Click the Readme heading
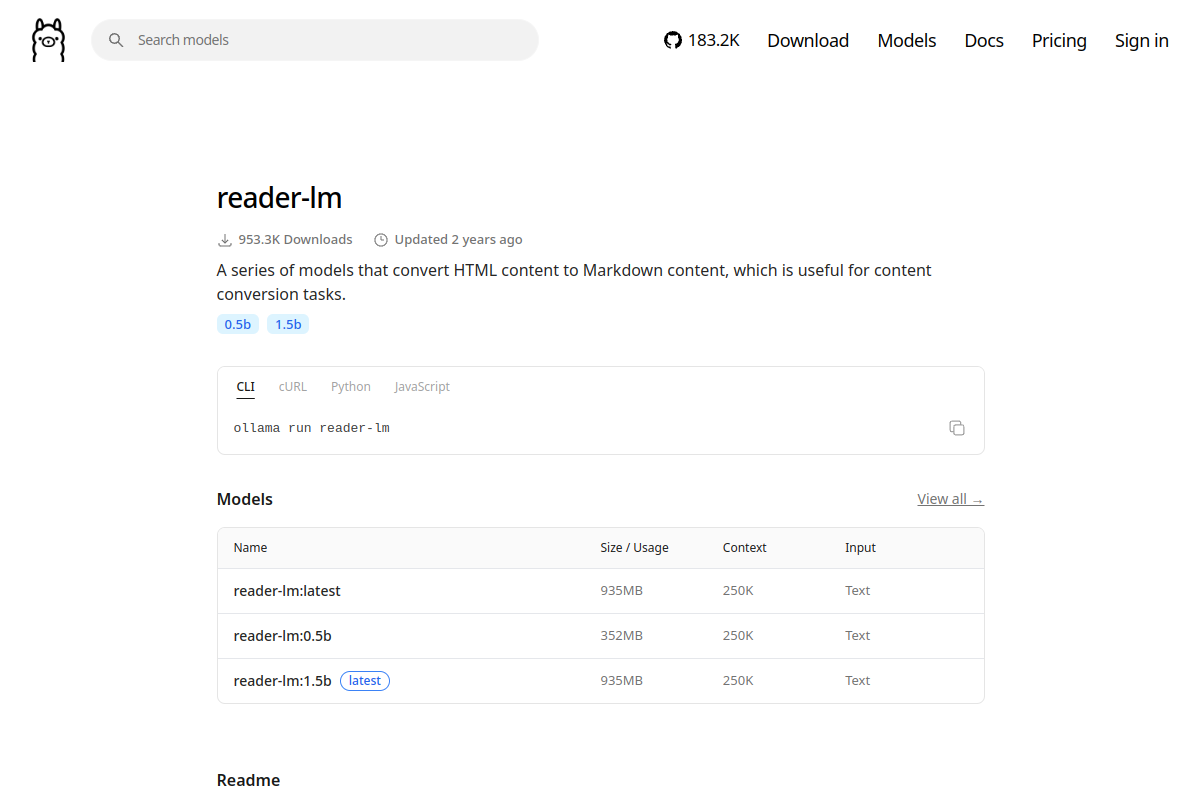The width and height of the screenshot is (1200, 800). [248, 780]
